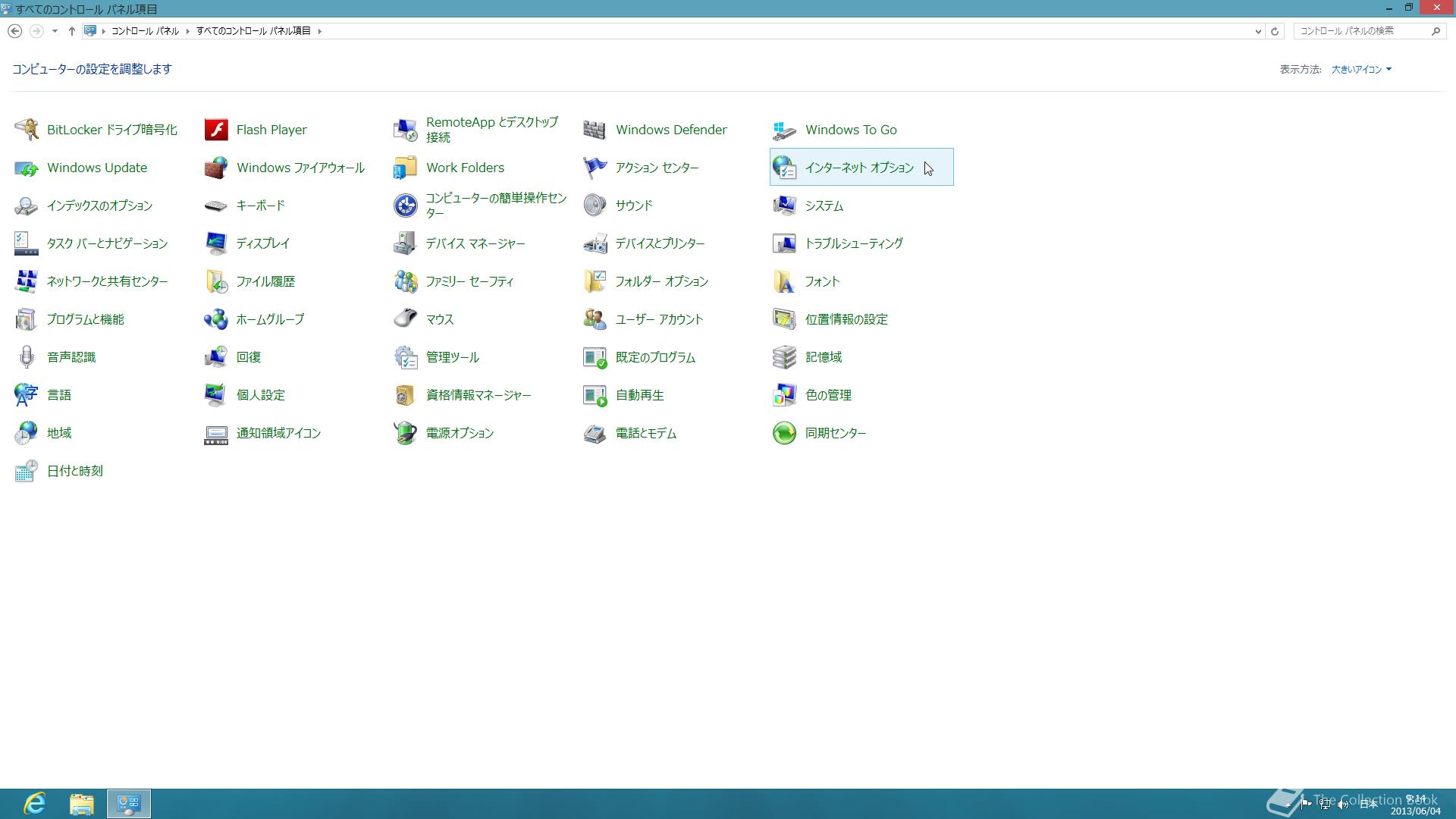Viewport: 1456px width, 819px height.
Task: Click the プログラムと機能 link
Action: click(86, 319)
